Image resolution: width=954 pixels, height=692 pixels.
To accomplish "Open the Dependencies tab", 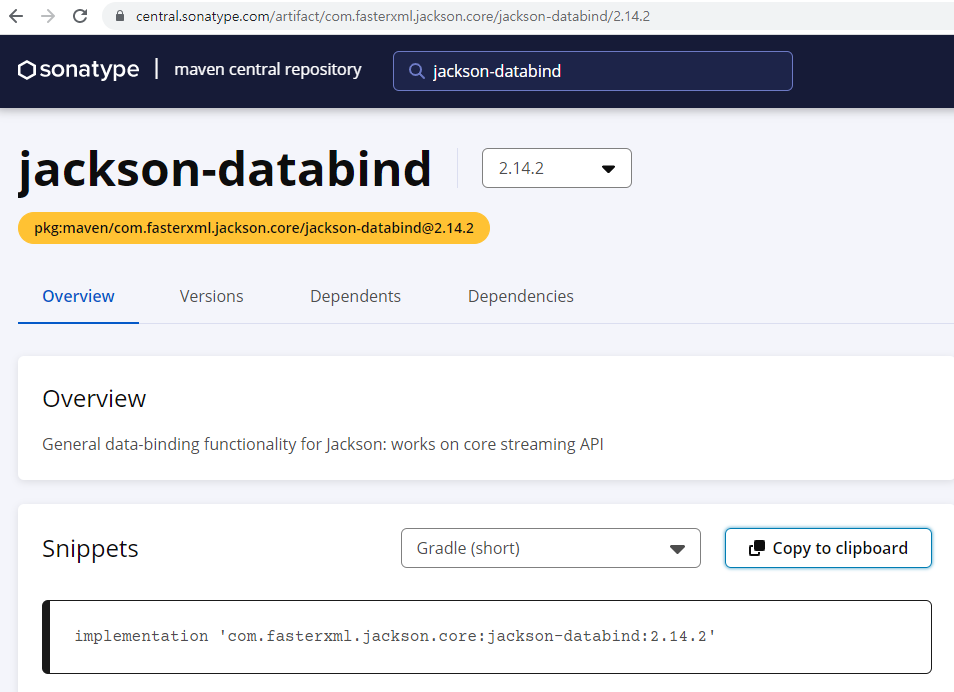I will point(520,296).
